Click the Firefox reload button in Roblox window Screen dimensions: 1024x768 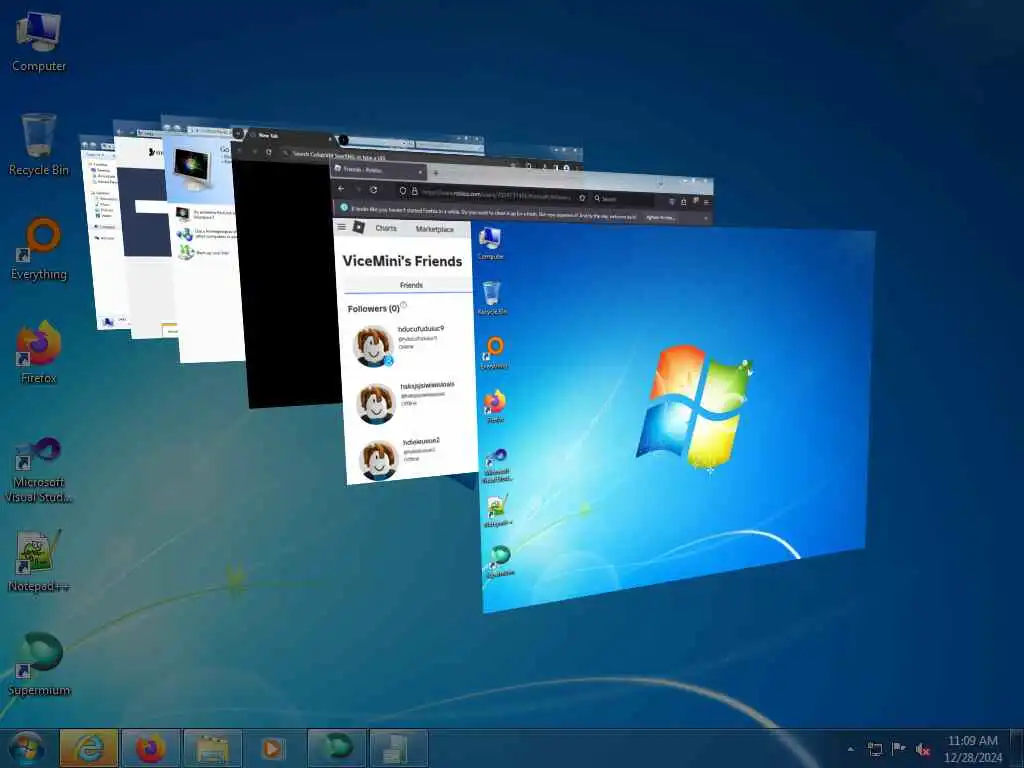(x=373, y=189)
